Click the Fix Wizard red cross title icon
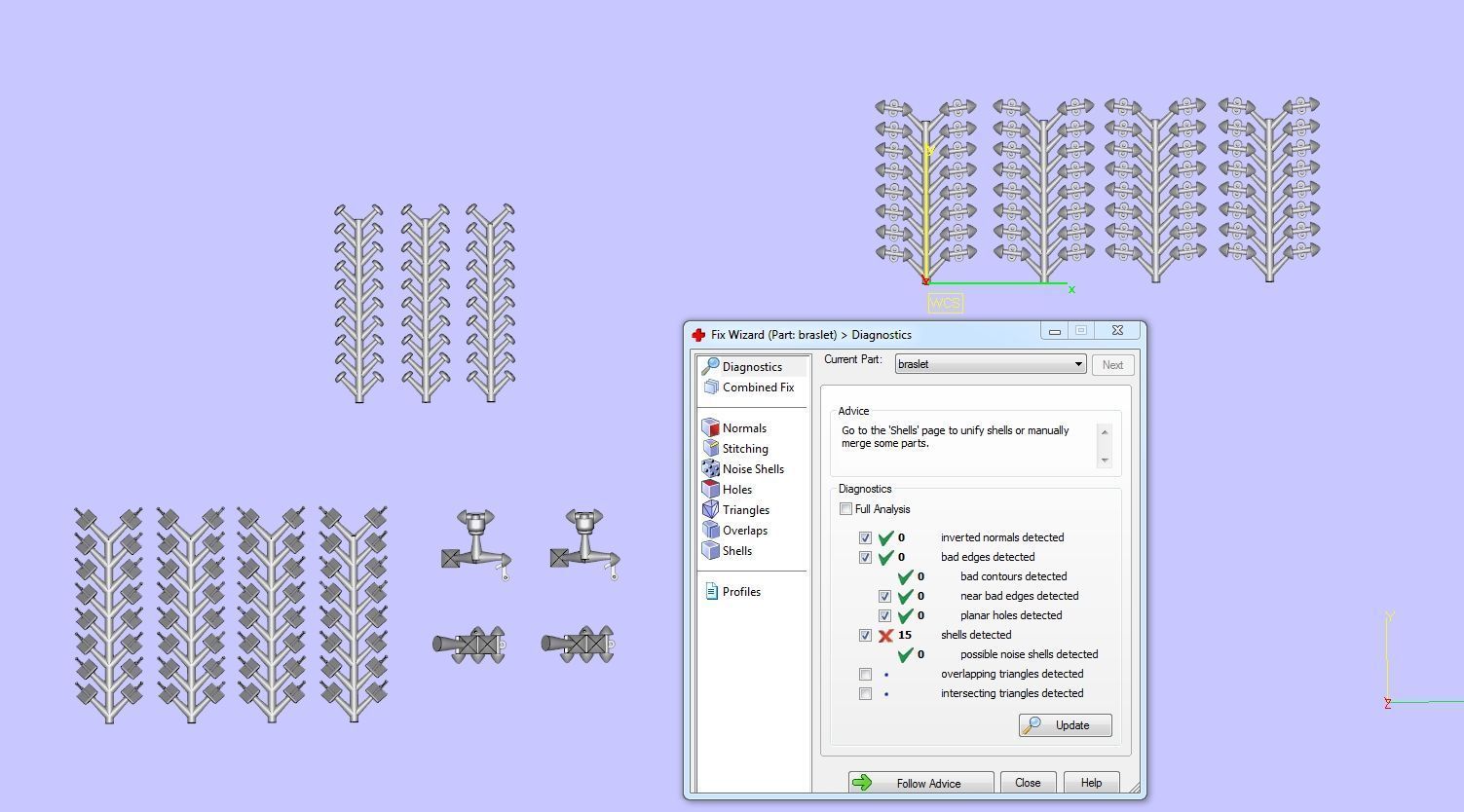The width and height of the screenshot is (1464, 812). coord(697,334)
